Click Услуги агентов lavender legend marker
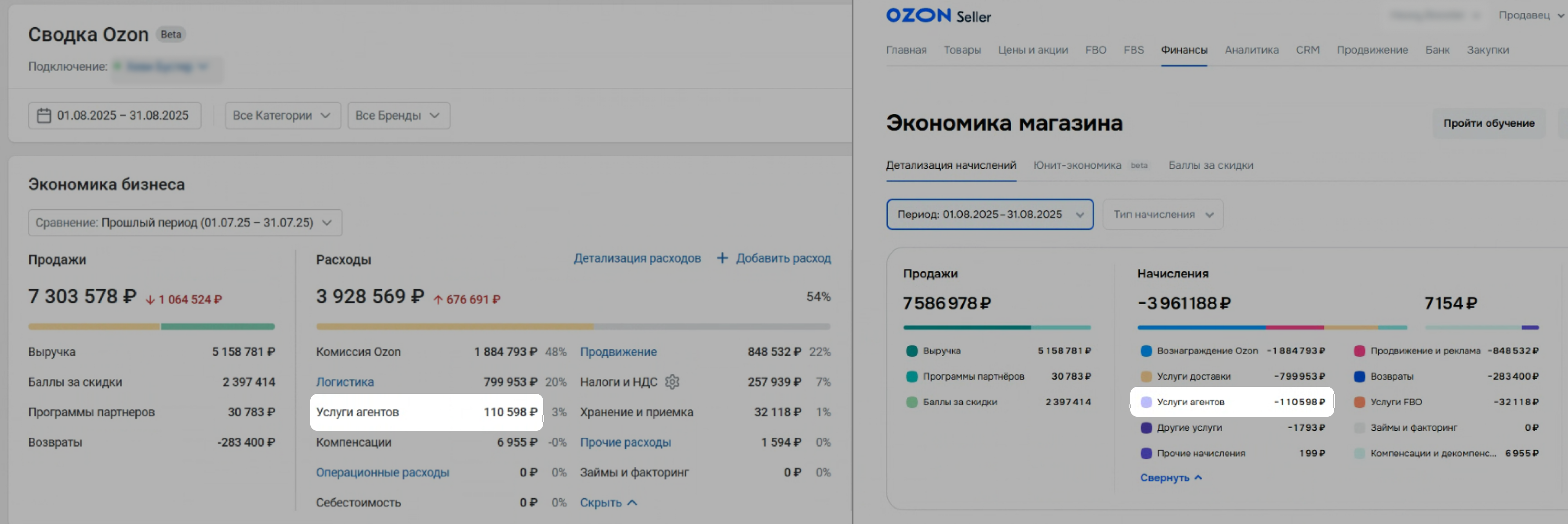The width and height of the screenshot is (1568, 524). tap(1146, 402)
